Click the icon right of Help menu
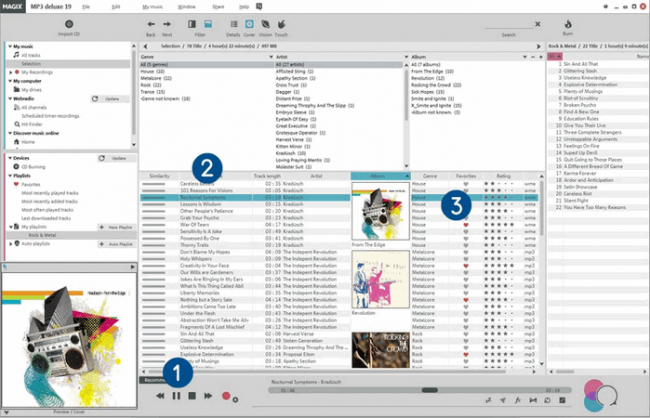This screenshot has width=650, height=418. (259, 6)
